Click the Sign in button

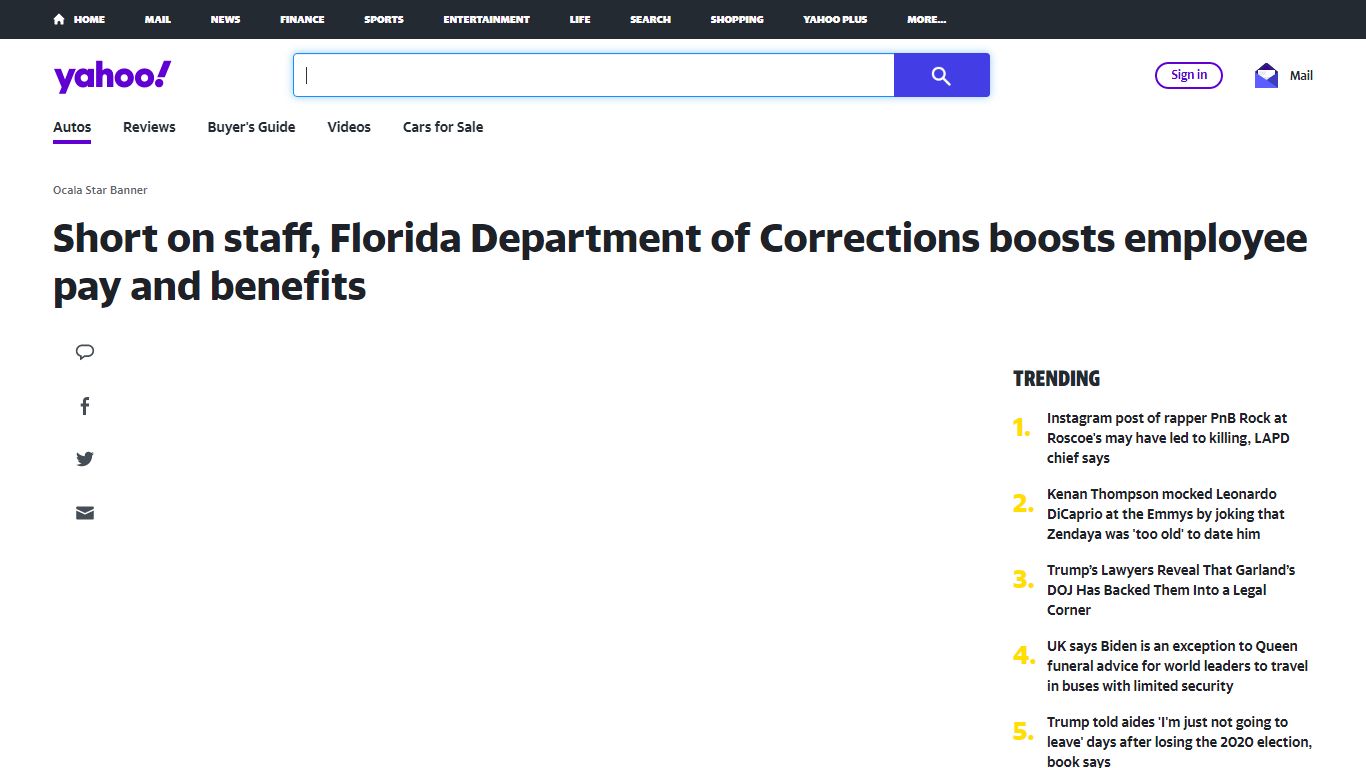click(1189, 75)
